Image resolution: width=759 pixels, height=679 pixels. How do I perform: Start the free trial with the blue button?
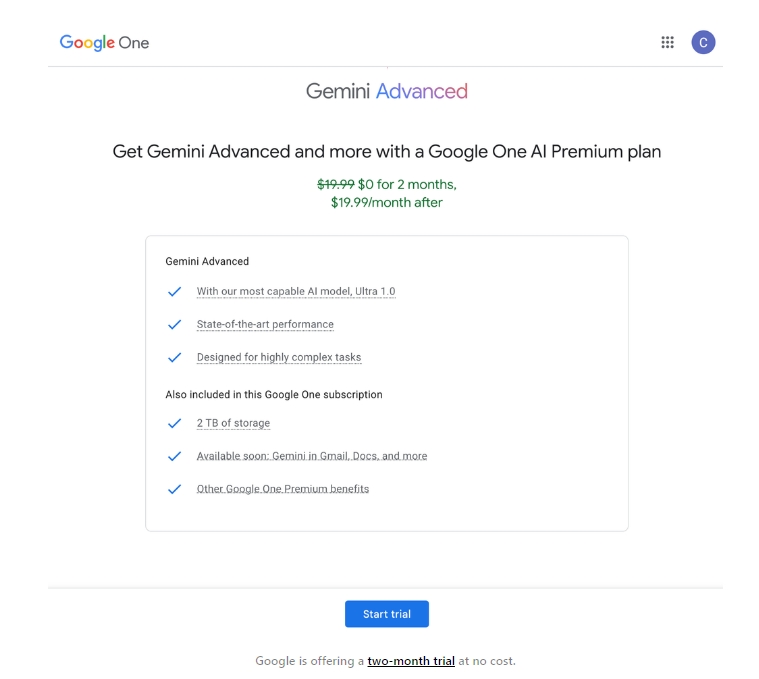(x=387, y=614)
